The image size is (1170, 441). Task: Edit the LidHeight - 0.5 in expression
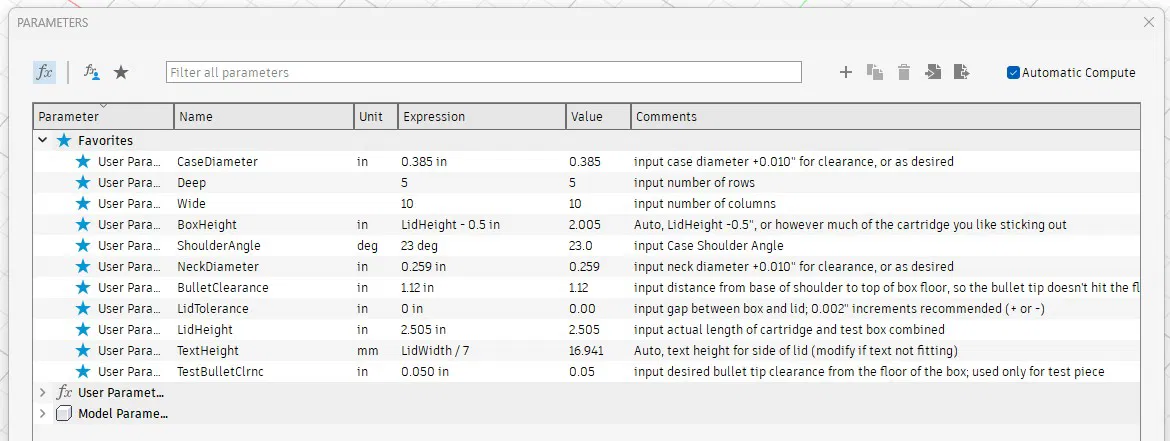(x=451, y=225)
